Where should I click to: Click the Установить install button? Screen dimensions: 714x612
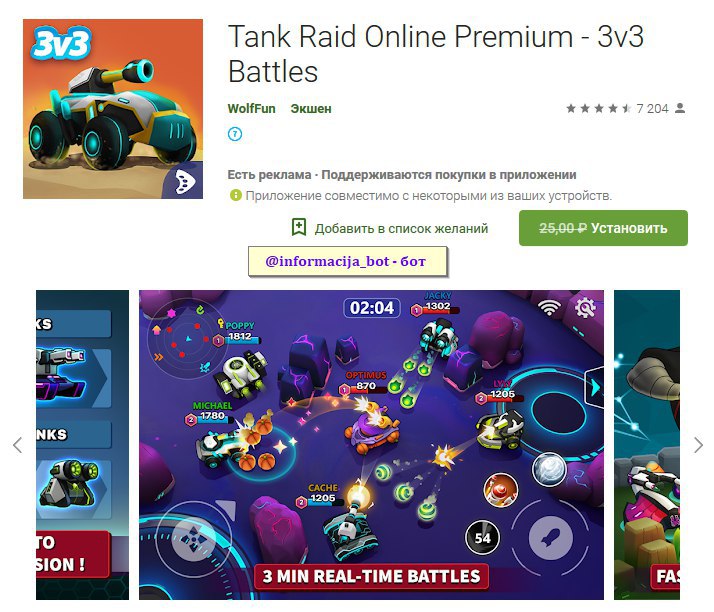(603, 228)
